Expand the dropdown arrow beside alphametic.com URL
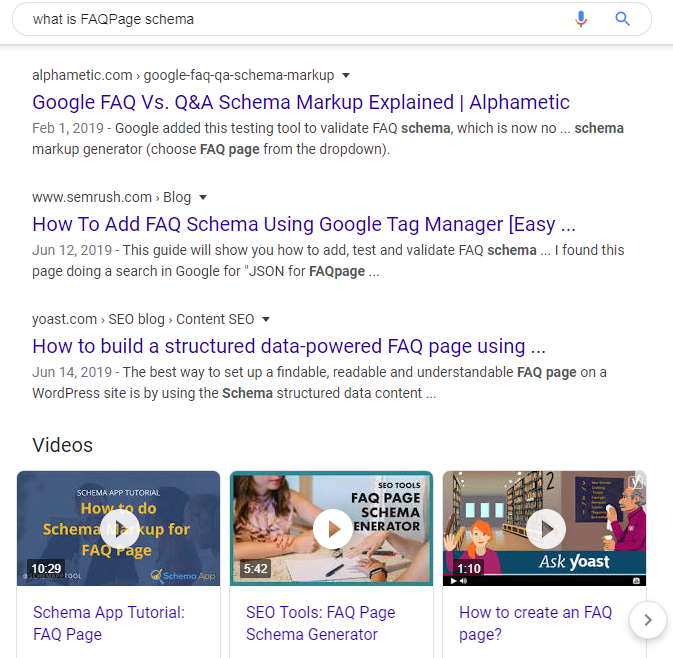673x658 pixels. [x=346, y=76]
